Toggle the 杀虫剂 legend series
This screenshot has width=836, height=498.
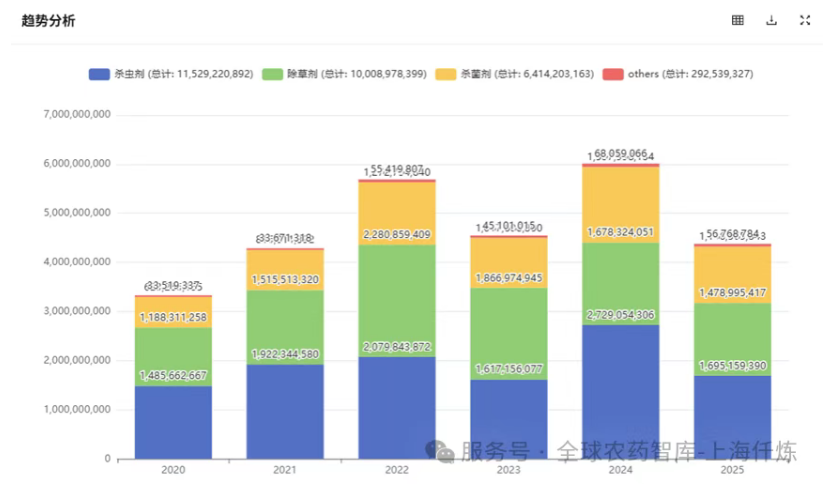click(169, 74)
